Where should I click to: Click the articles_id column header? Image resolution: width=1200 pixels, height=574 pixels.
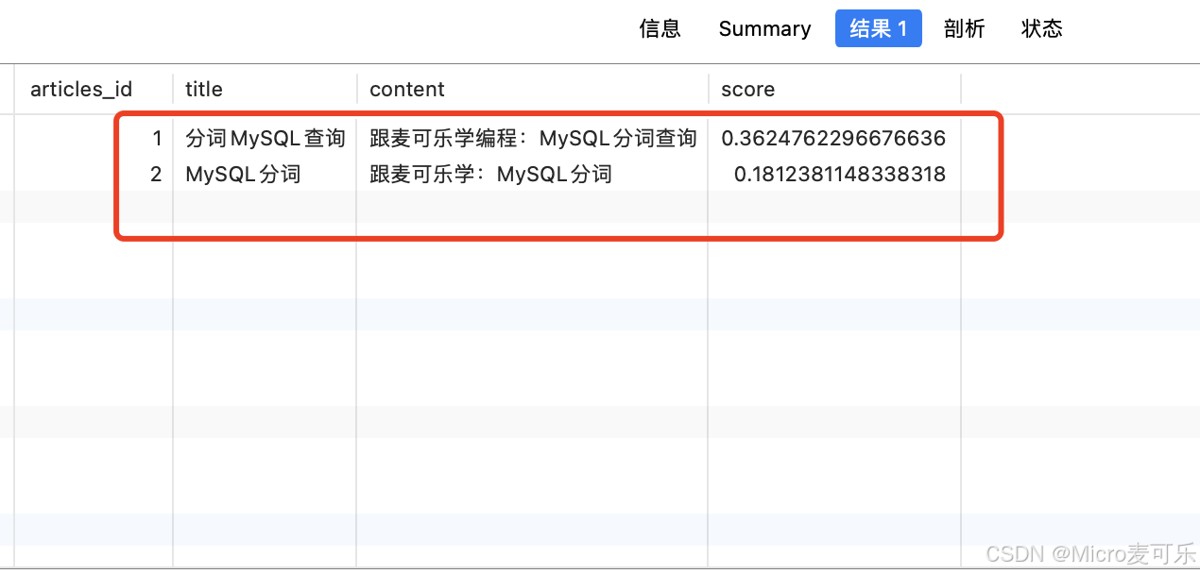[x=81, y=89]
